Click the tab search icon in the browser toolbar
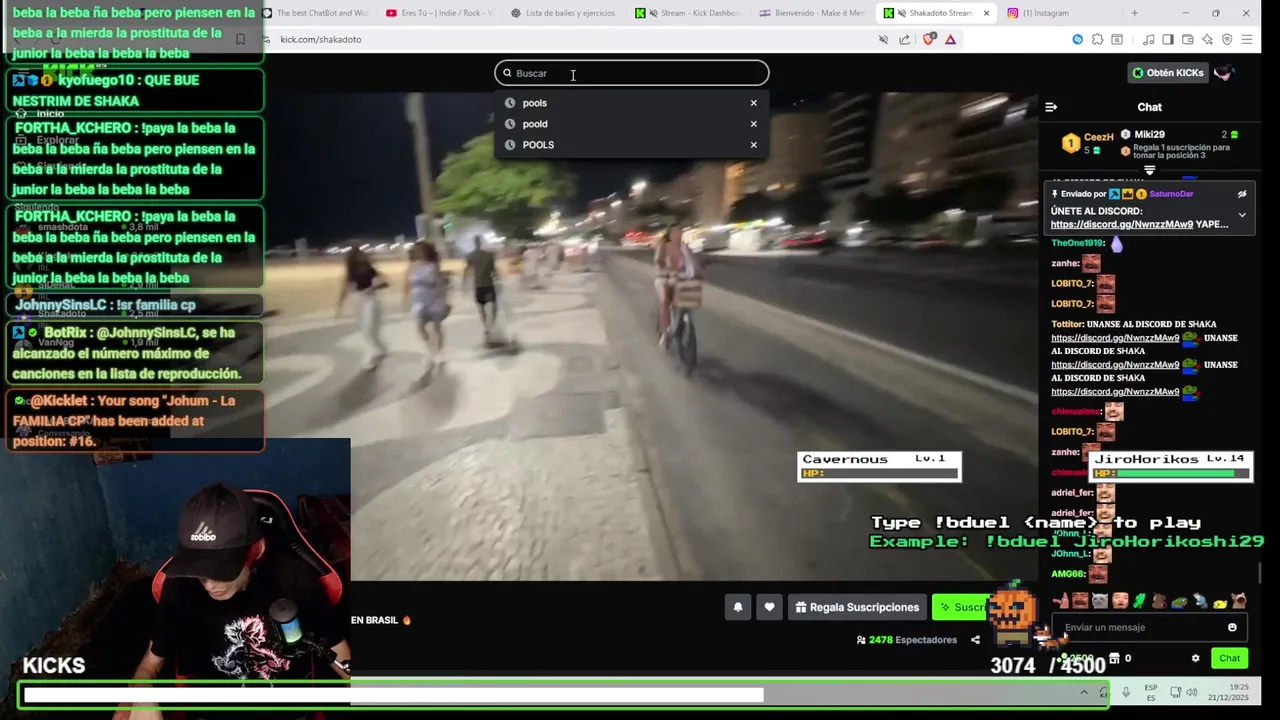This screenshot has height=720, width=1280. pyautogui.click(x=1117, y=39)
